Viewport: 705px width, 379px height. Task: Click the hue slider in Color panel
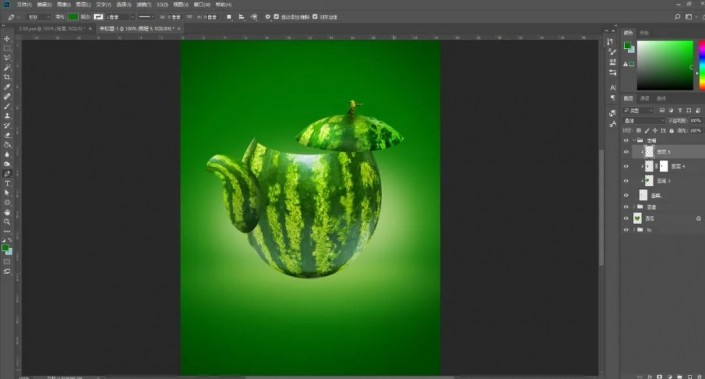coord(702,66)
